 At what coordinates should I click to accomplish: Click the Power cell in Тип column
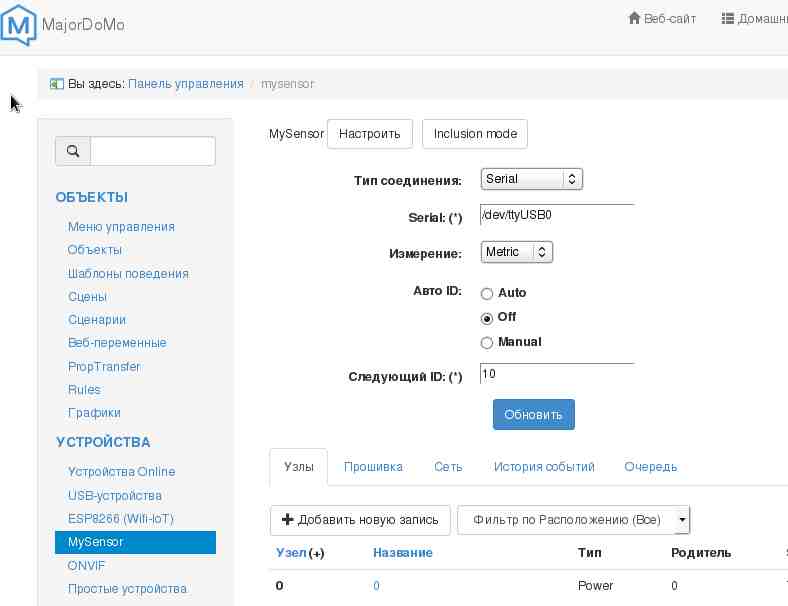596,585
